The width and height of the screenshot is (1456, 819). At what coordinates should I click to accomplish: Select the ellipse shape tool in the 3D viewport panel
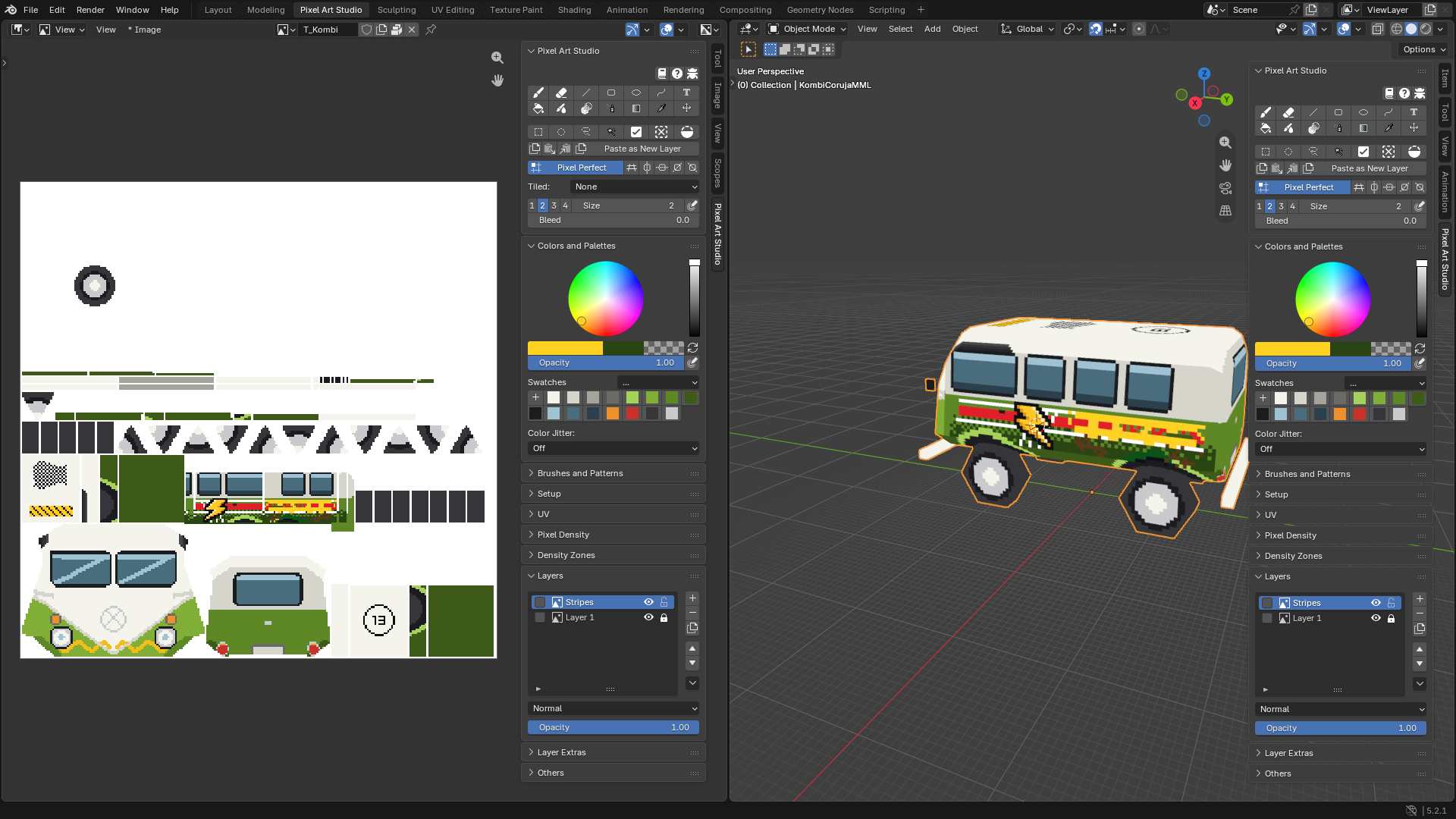pyautogui.click(x=1363, y=112)
